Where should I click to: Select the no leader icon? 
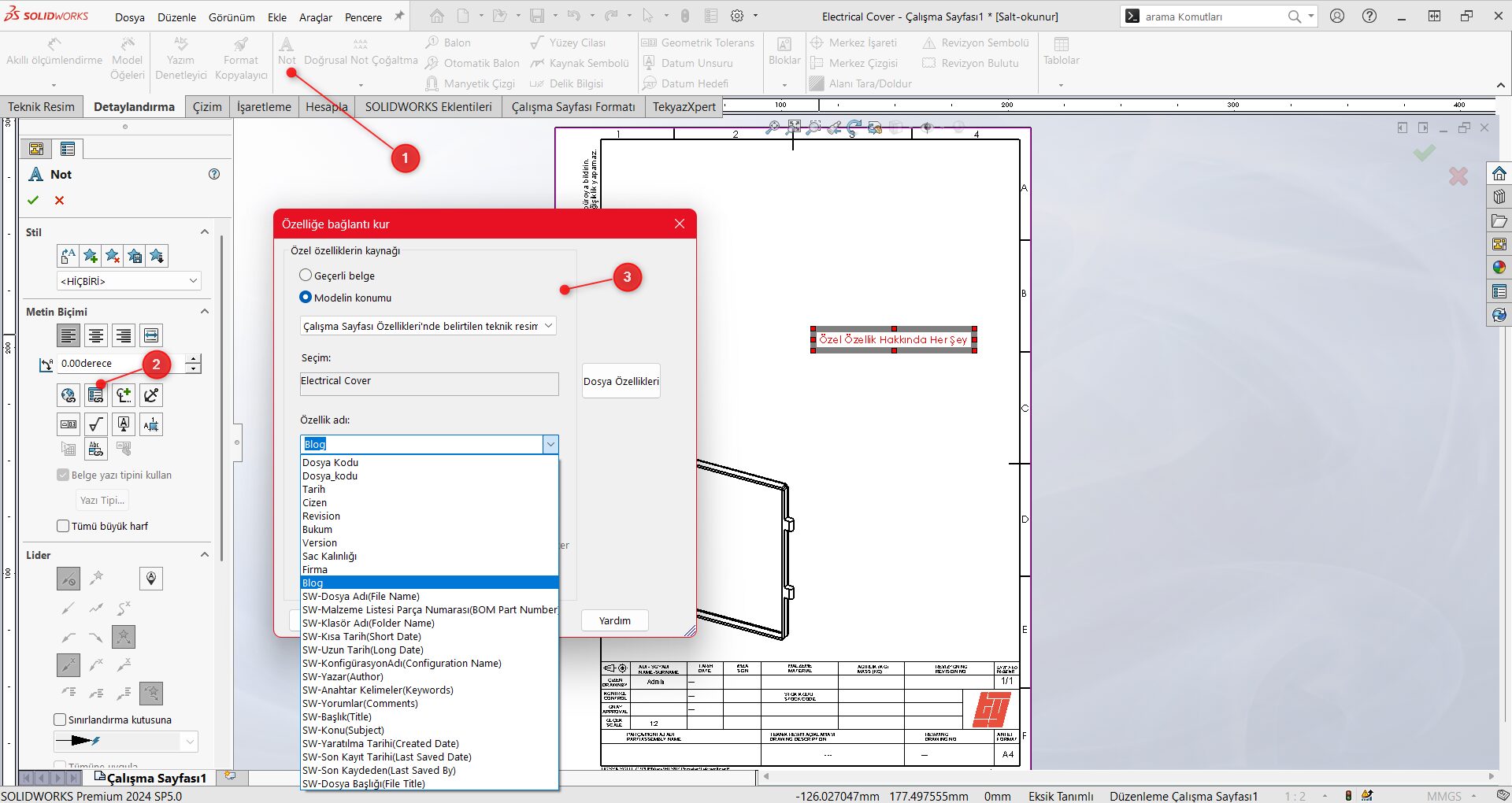[x=69, y=579]
